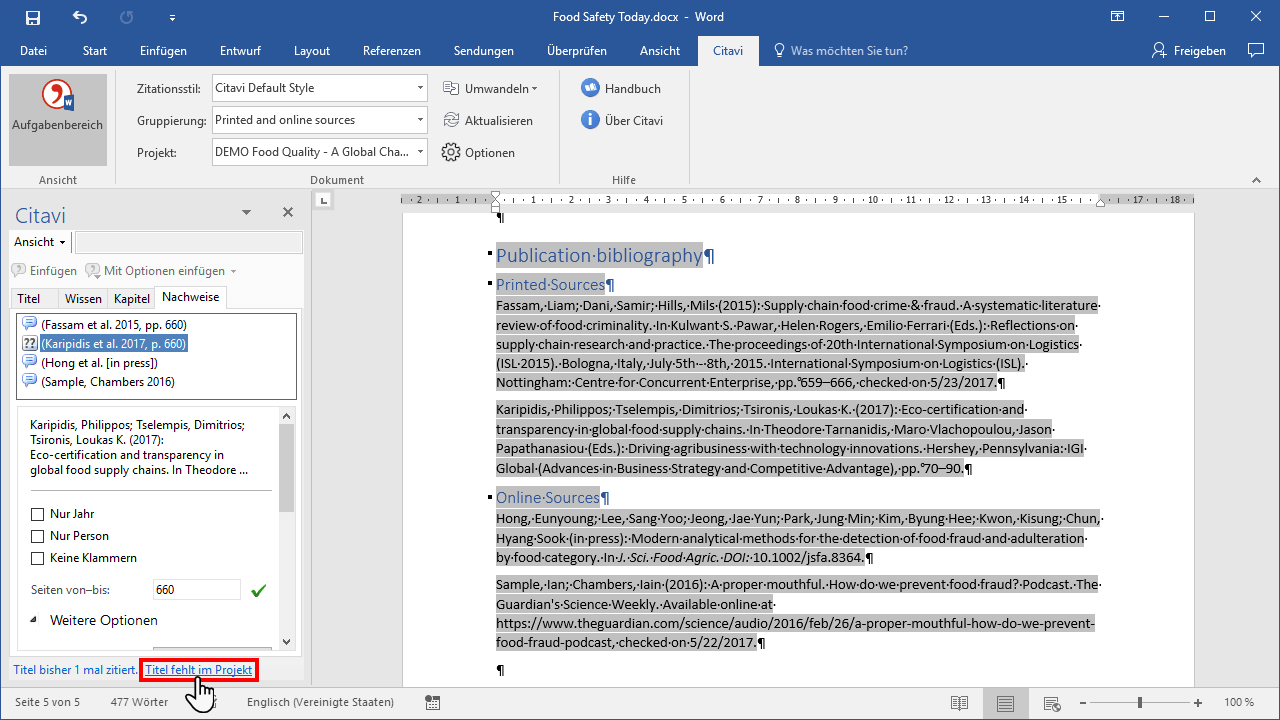1280x720 pixels.
Task: Select the Hong et al. in press citation
Action: click(99, 363)
